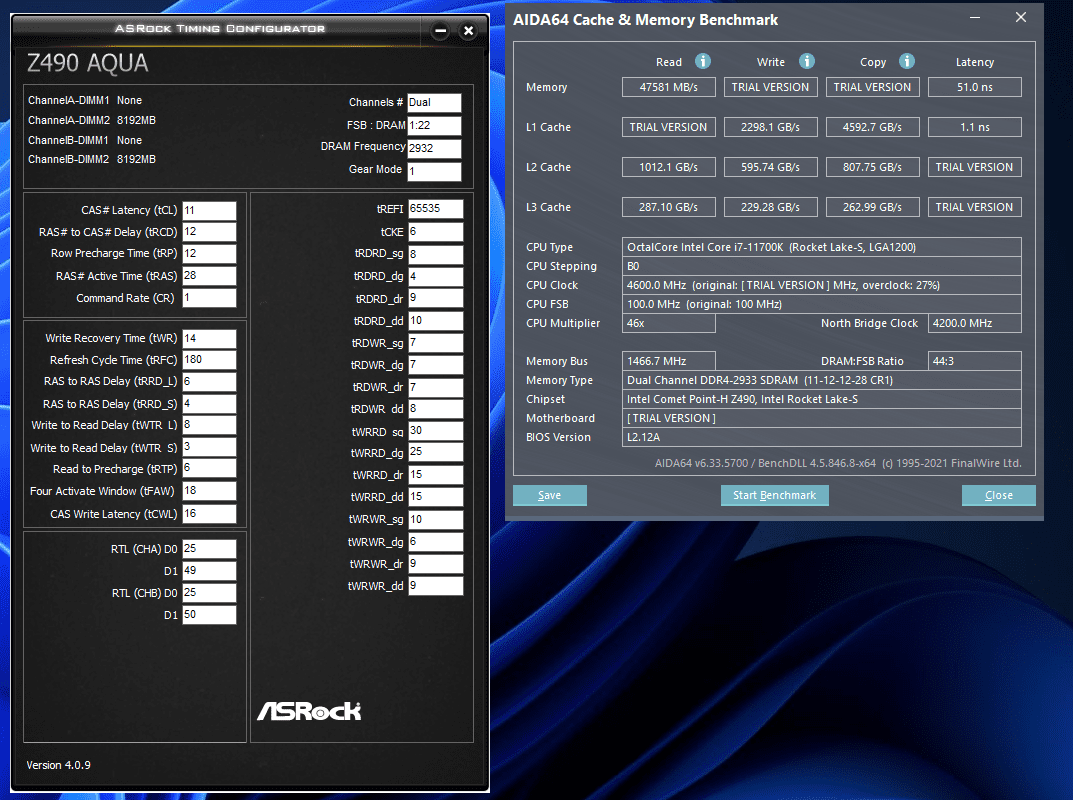Click the North Bridge Clock value 4200.0 MHz
This screenshot has height=800, width=1073.
click(974, 323)
